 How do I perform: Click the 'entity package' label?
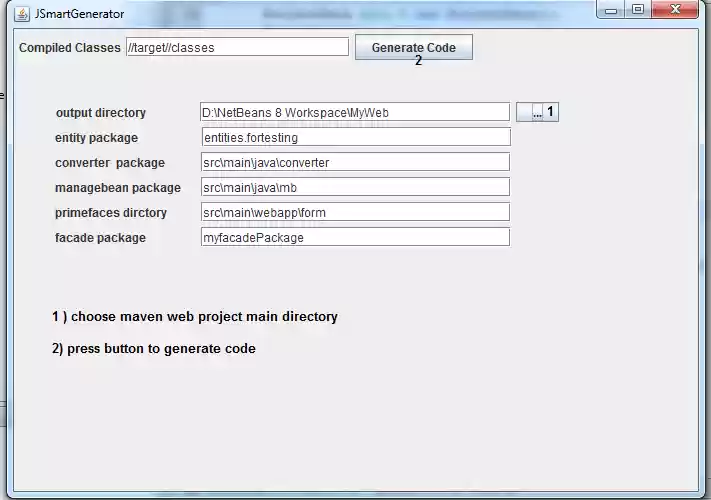point(96,138)
